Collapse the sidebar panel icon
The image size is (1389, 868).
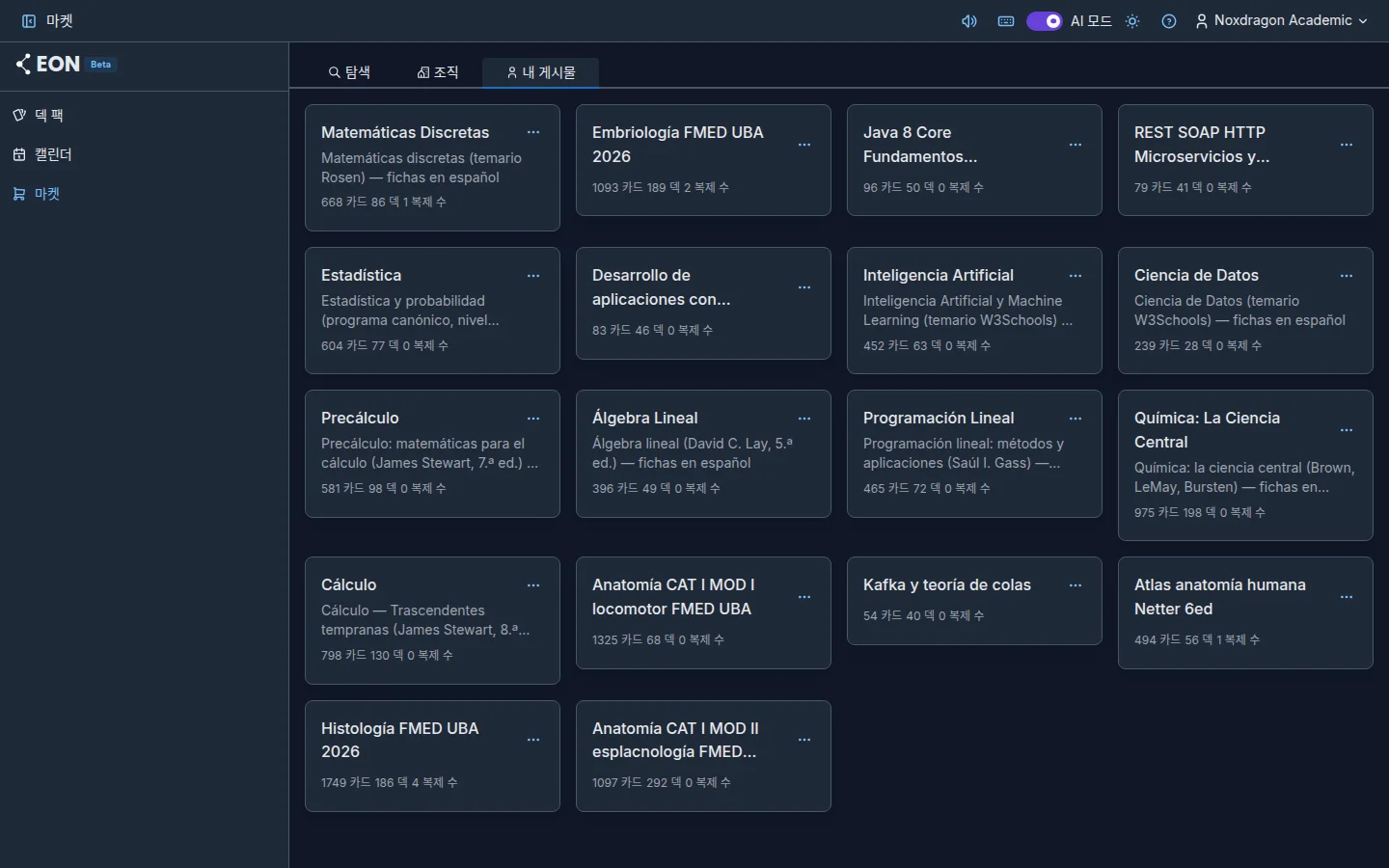tap(29, 21)
